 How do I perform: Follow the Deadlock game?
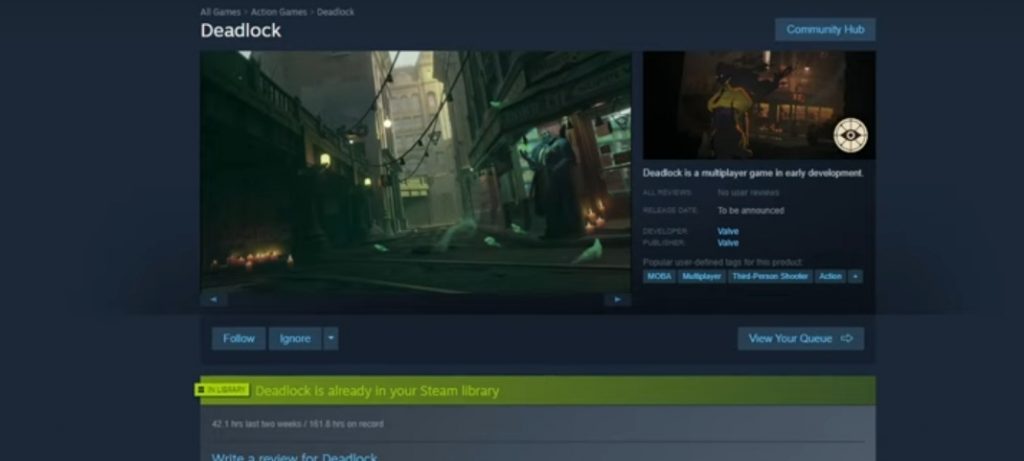click(238, 338)
